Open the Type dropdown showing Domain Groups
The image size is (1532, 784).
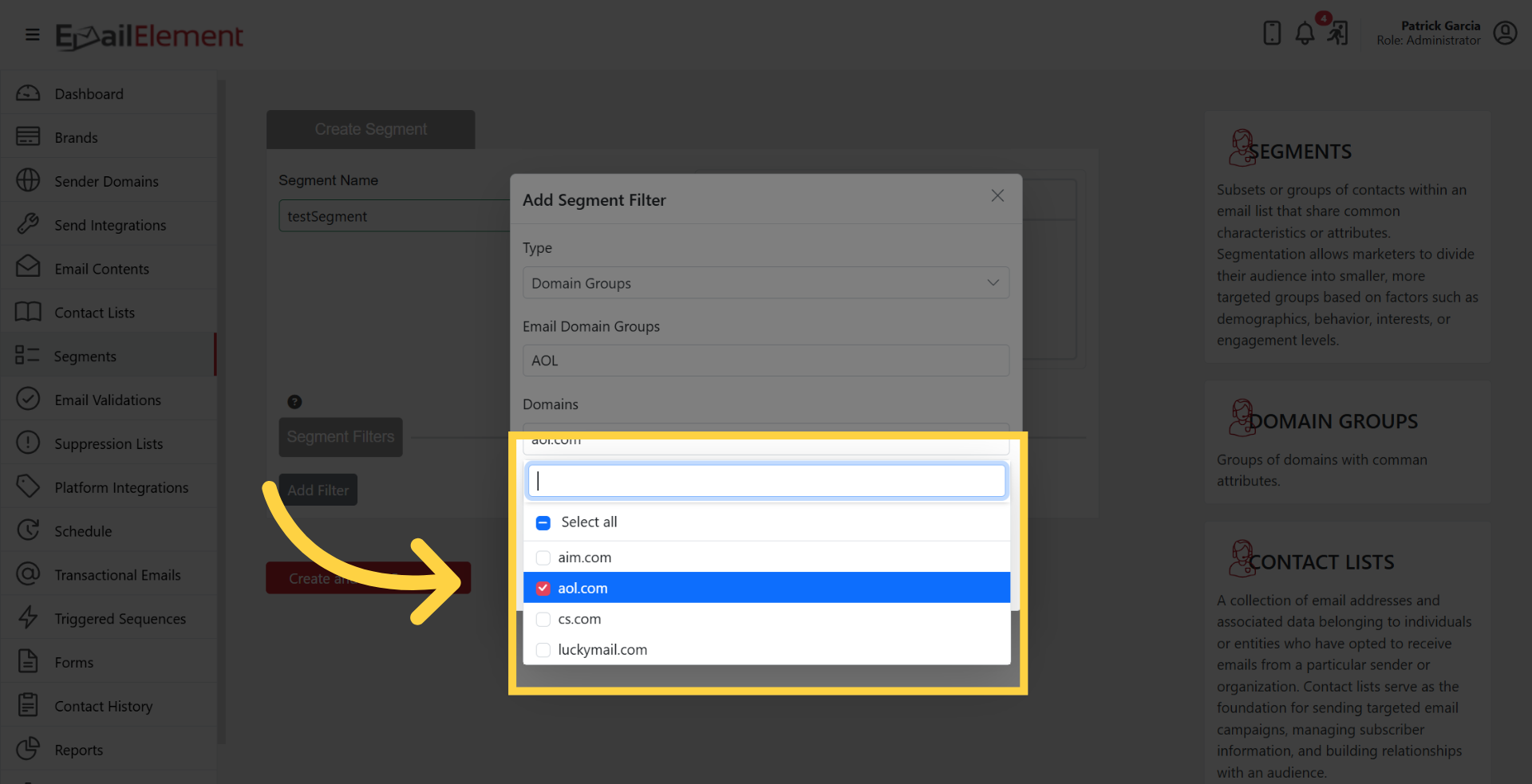[766, 283]
